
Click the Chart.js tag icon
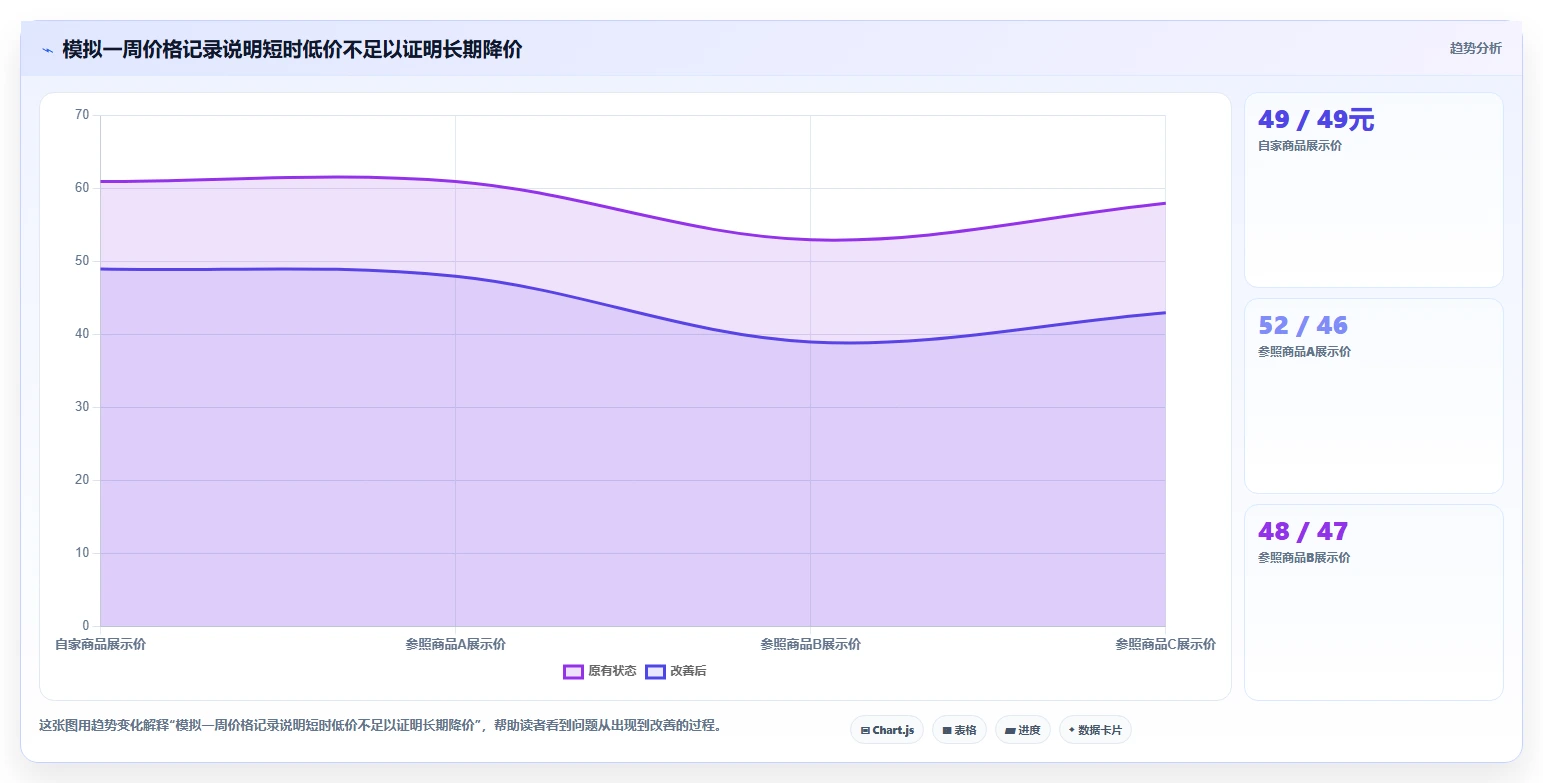point(865,731)
